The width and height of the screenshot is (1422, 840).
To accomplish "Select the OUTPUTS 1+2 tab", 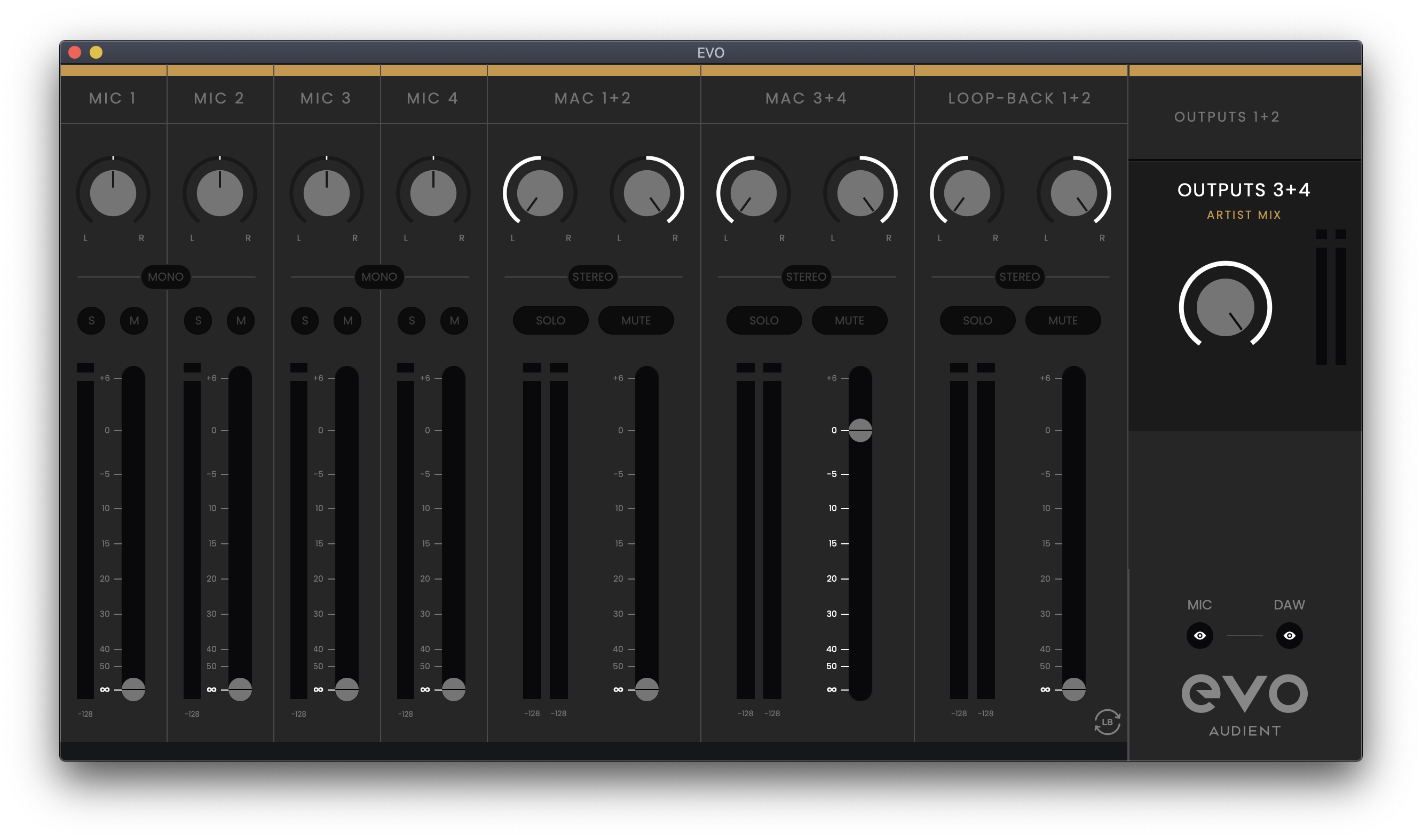I will 1227,116.
